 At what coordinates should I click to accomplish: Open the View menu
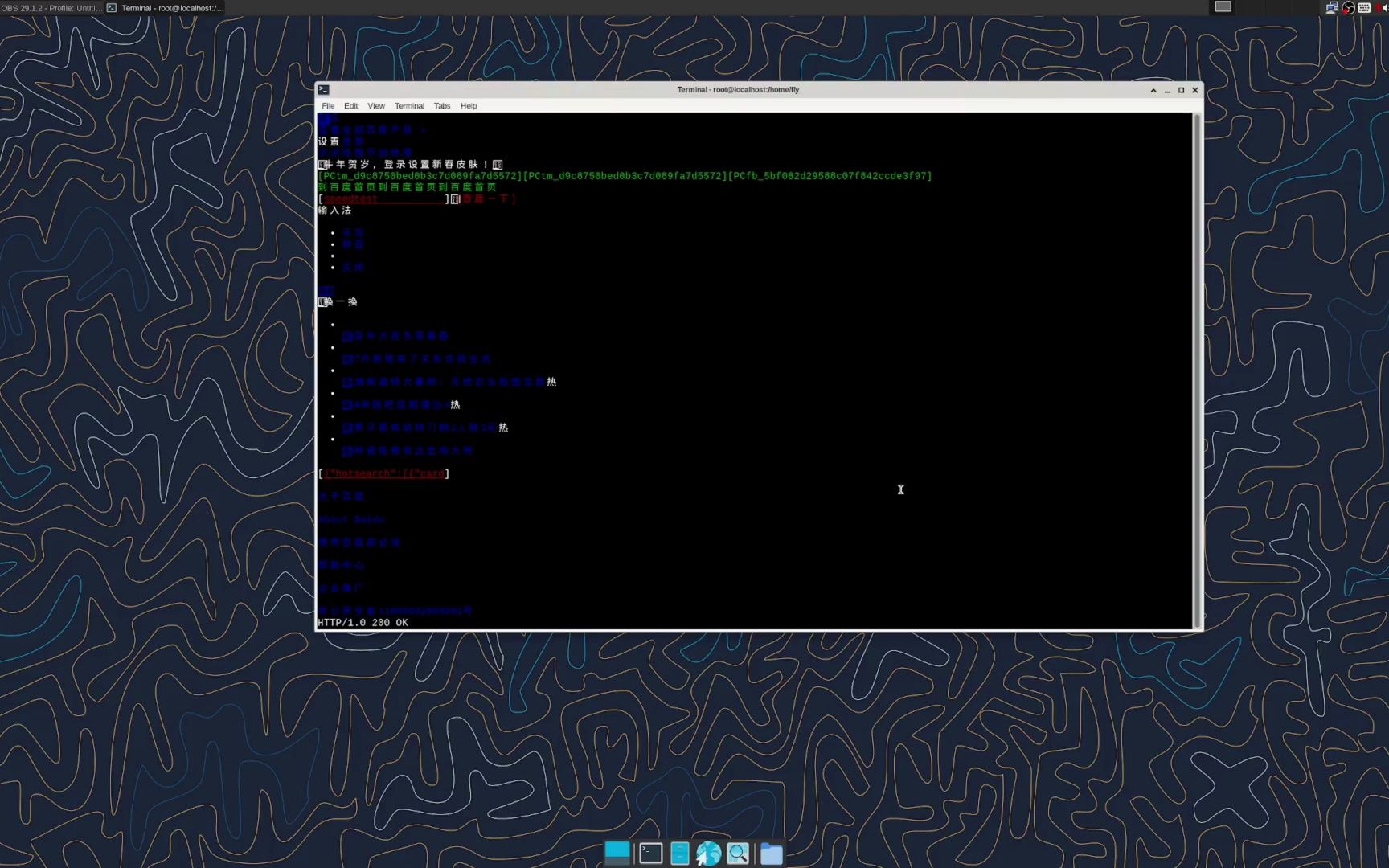(375, 105)
